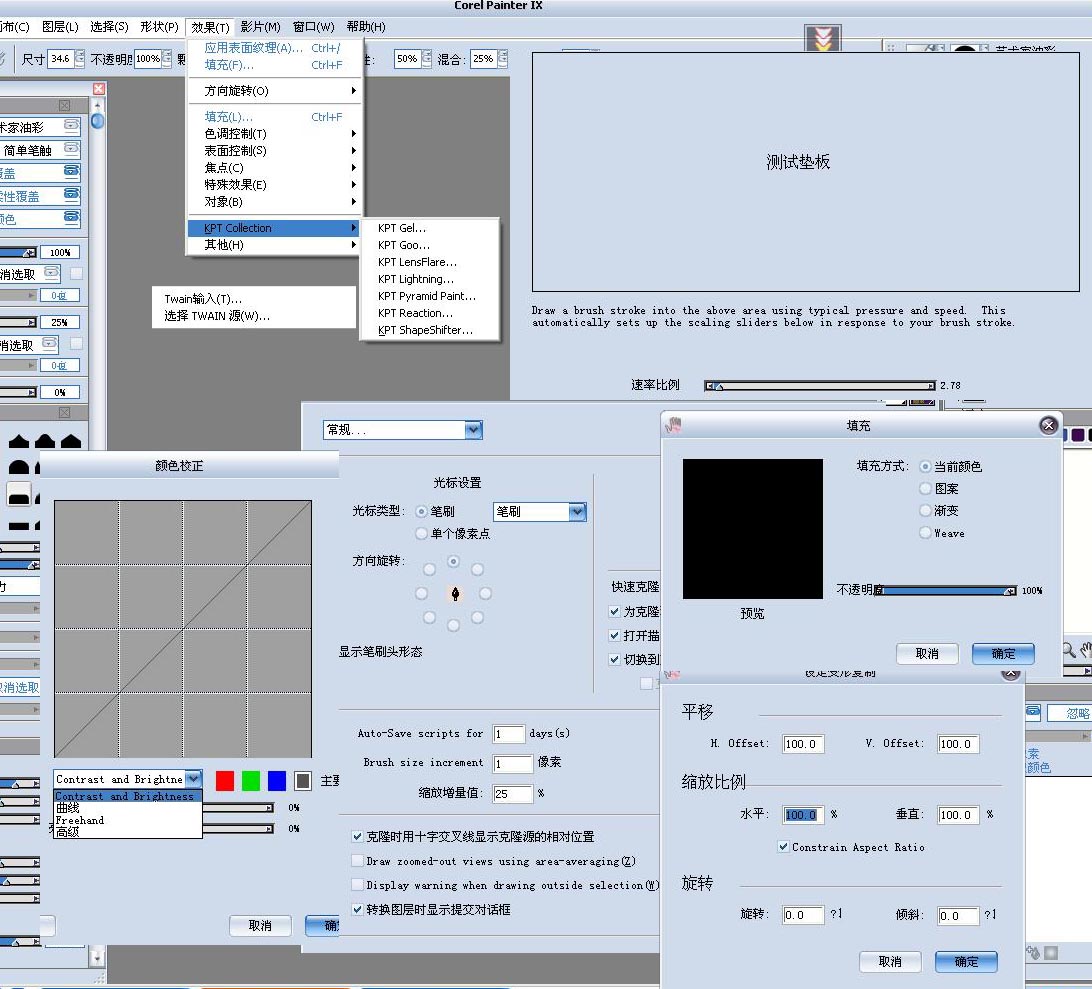Toggle 克隆时用十字交叉线 checkbox

click(x=357, y=836)
